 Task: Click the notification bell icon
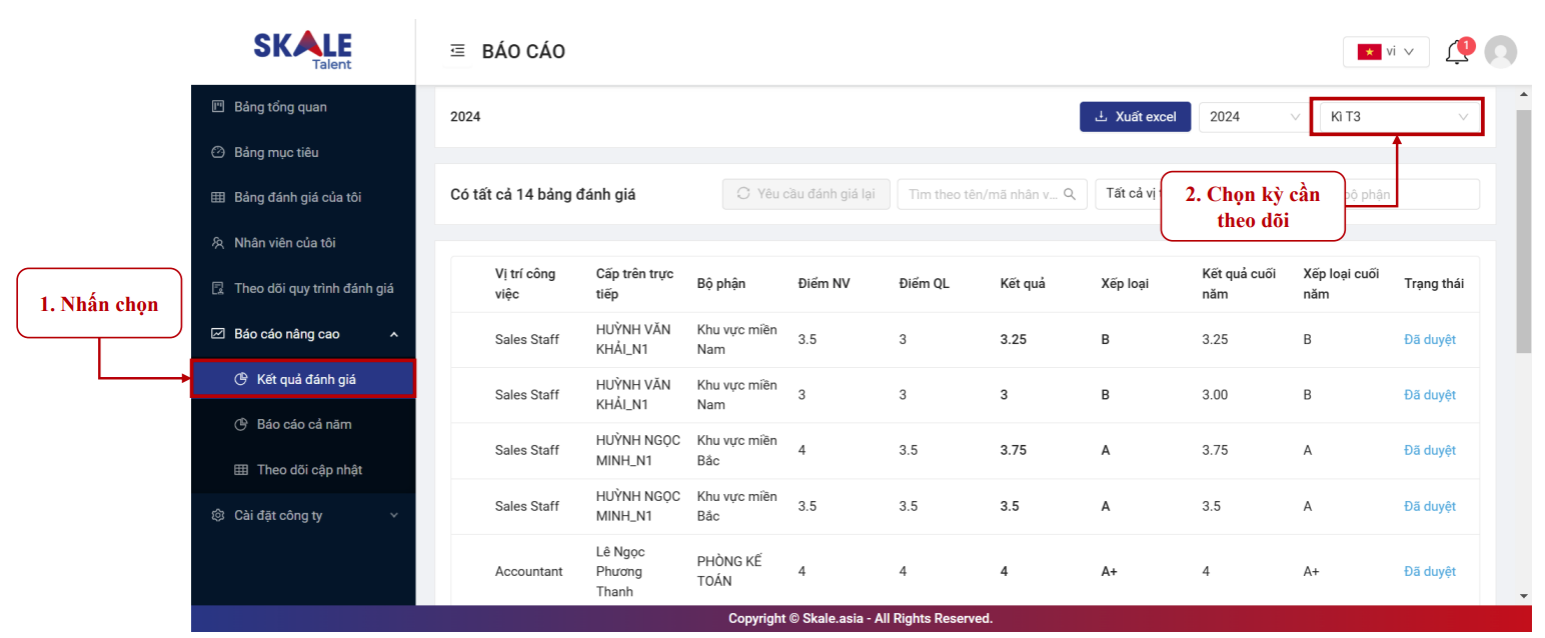[x=1457, y=53]
